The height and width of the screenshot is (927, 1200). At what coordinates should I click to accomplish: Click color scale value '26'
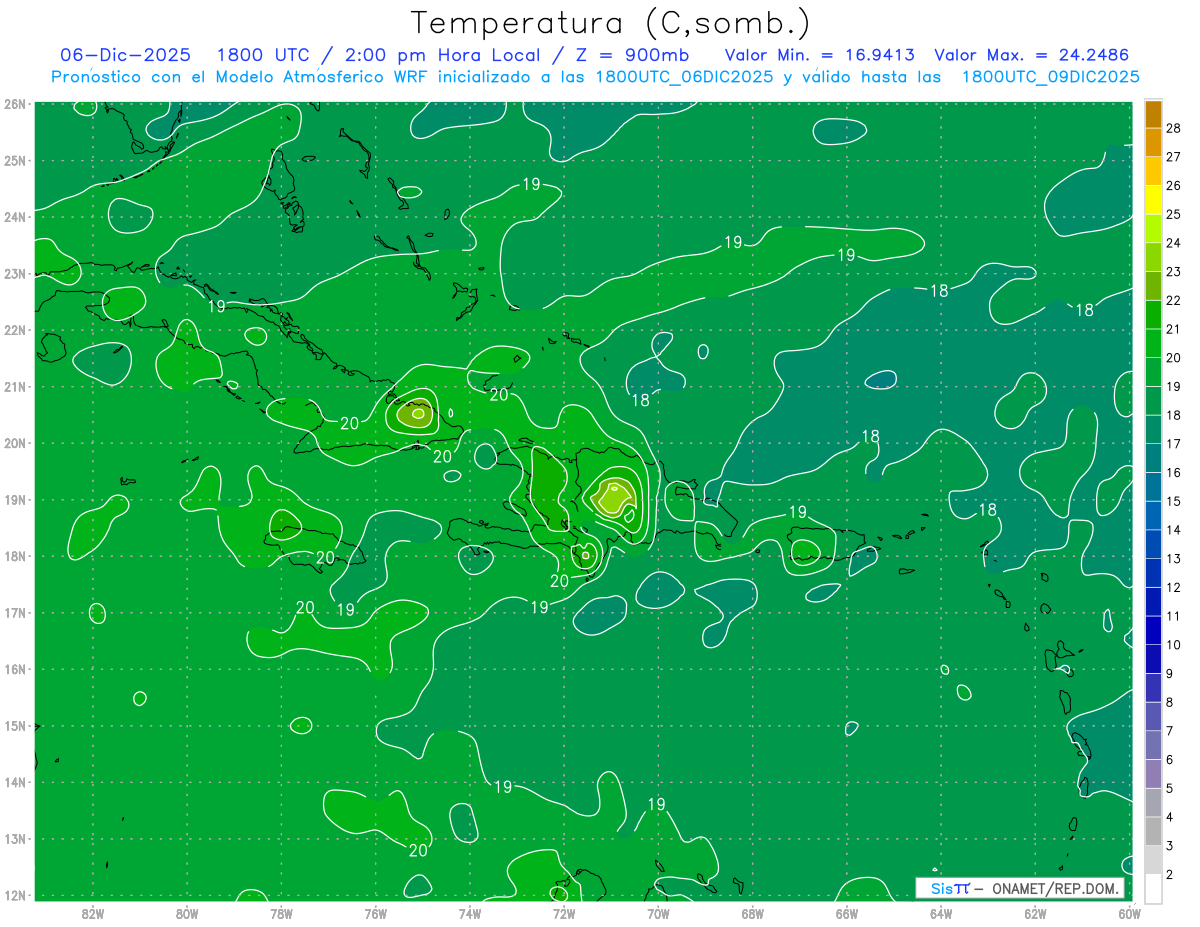pos(1174,186)
